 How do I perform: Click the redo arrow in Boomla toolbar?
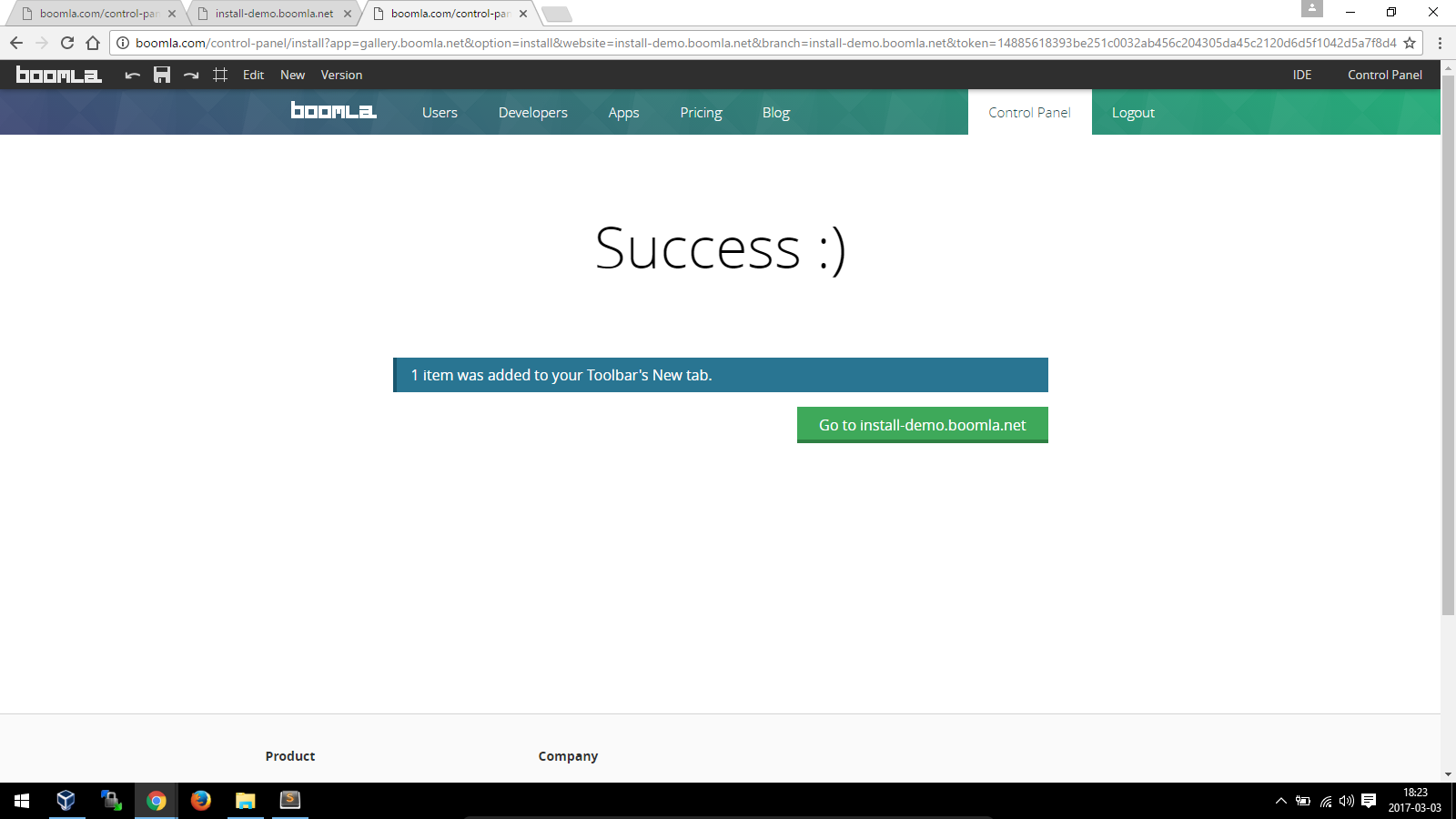click(x=191, y=75)
